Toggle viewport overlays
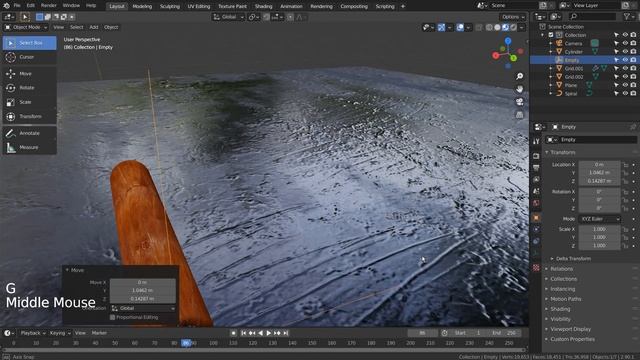The height and width of the screenshot is (360, 640). pyautogui.click(x=460, y=27)
